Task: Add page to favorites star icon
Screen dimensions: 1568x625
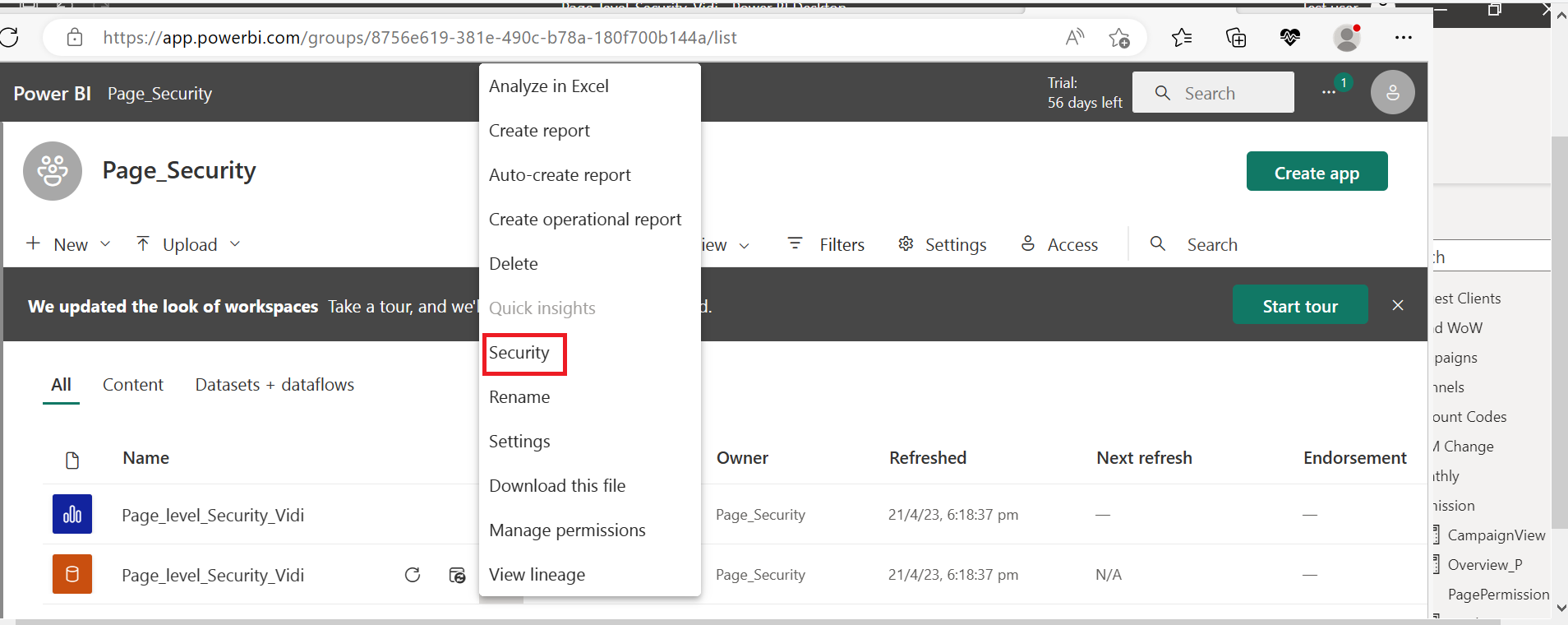Action: (1119, 38)
